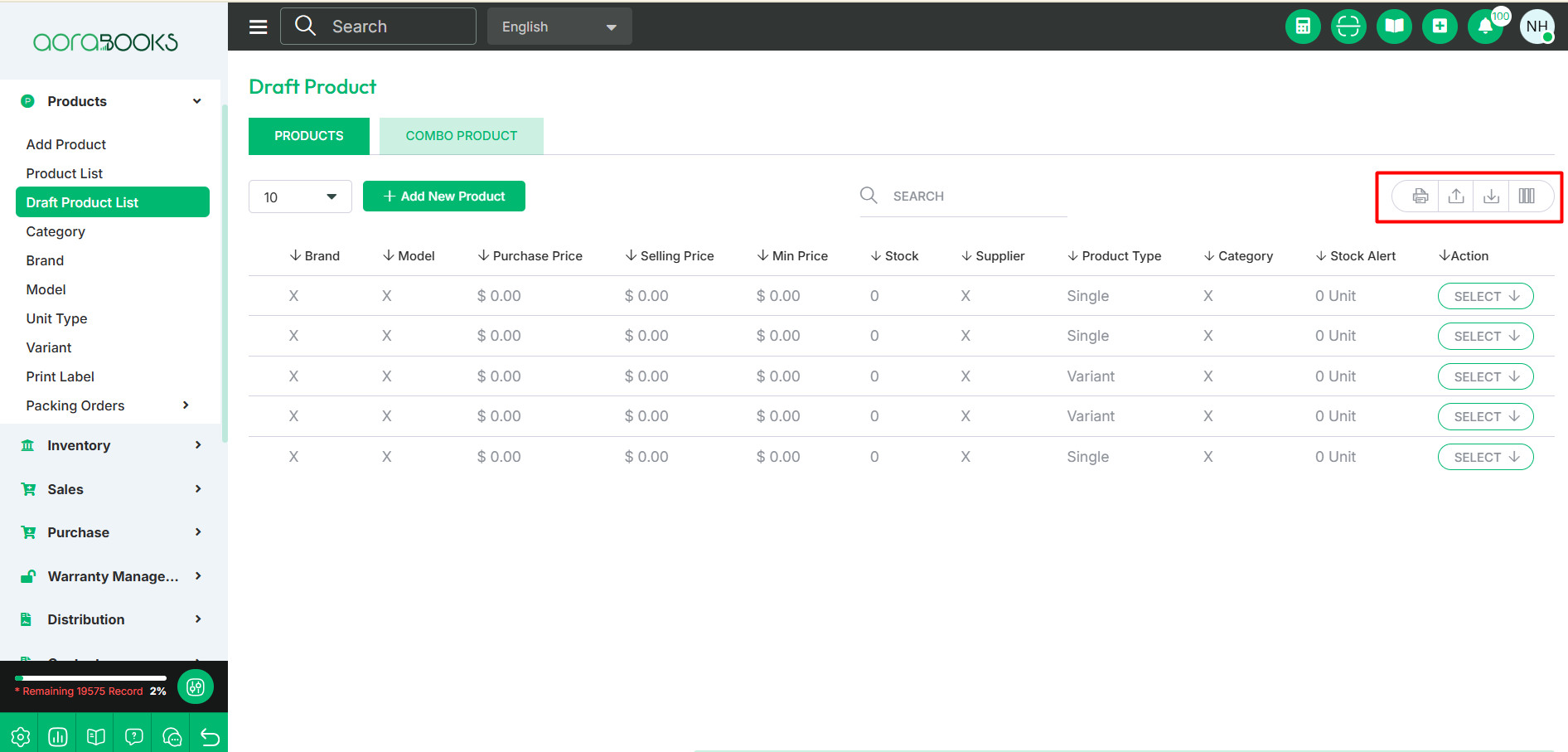Switch to the COMBO PRODUCT tab
The width and height of the screenshot is (1568, 752).
(x=462, y=136)
